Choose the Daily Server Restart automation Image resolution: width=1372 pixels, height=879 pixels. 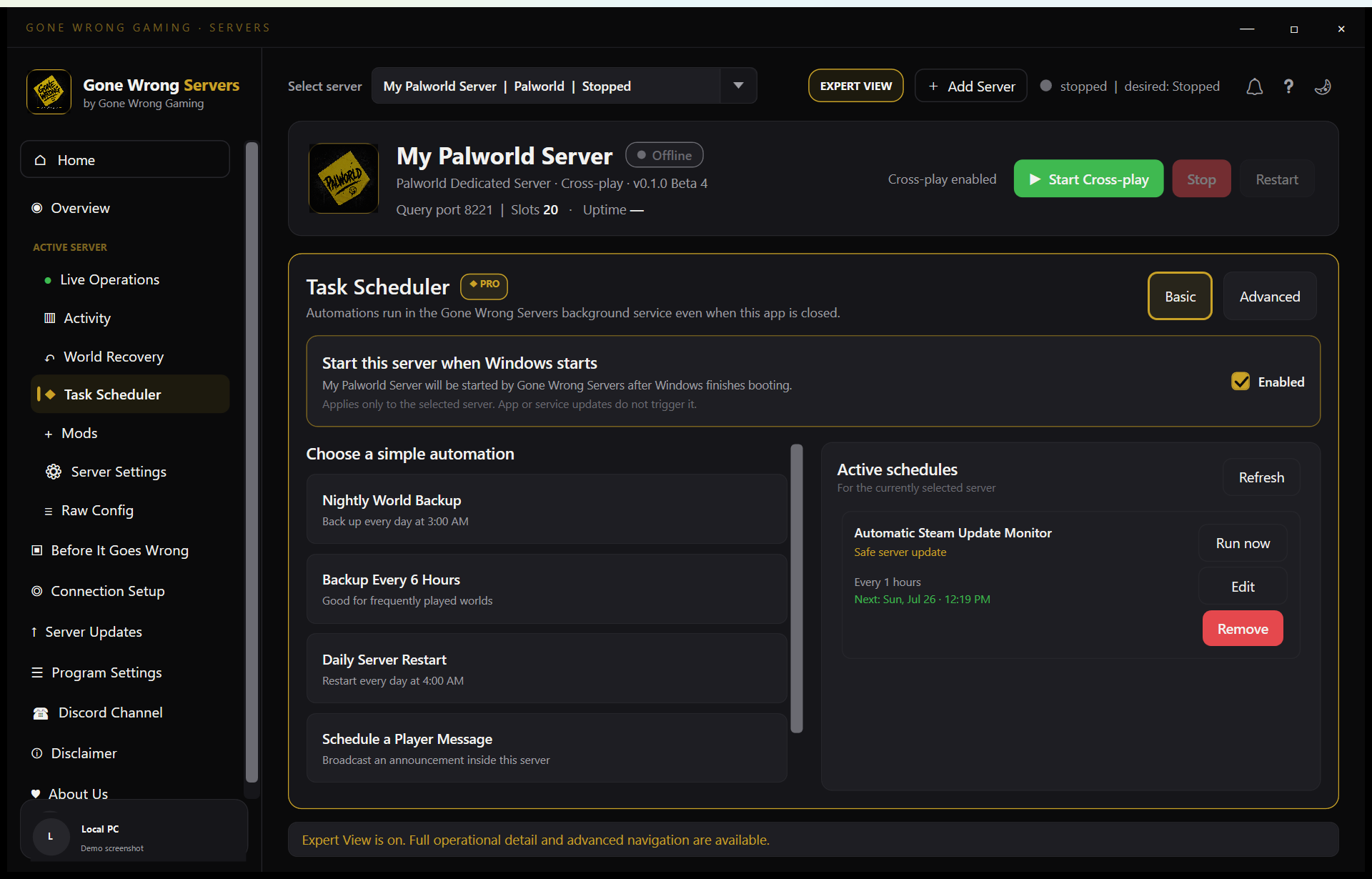[x=547, y=669]
